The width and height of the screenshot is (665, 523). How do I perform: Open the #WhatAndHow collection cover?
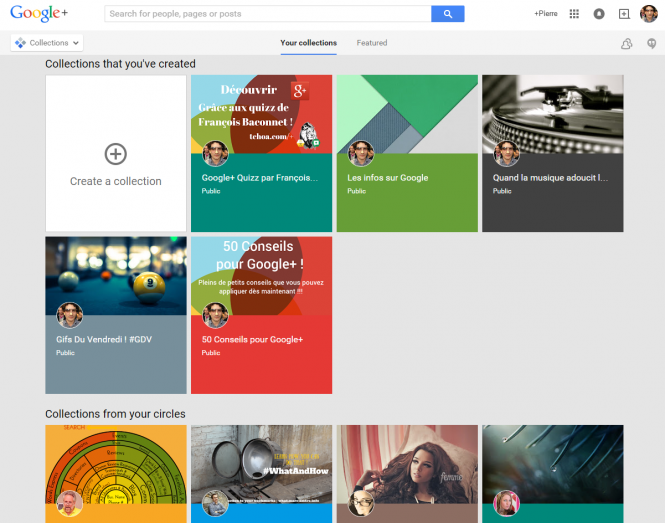coord(261,464)
